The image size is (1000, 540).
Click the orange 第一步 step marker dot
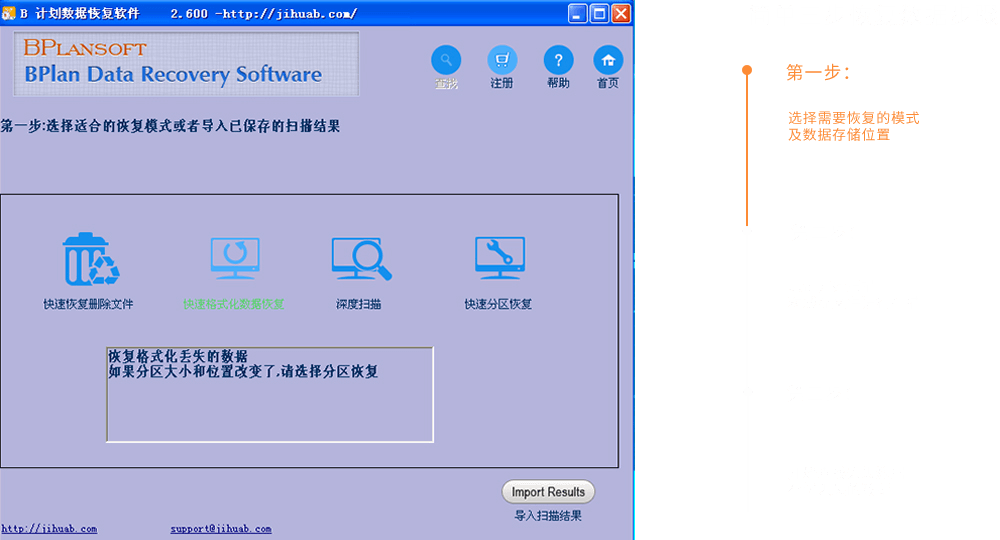click(747, 70)
